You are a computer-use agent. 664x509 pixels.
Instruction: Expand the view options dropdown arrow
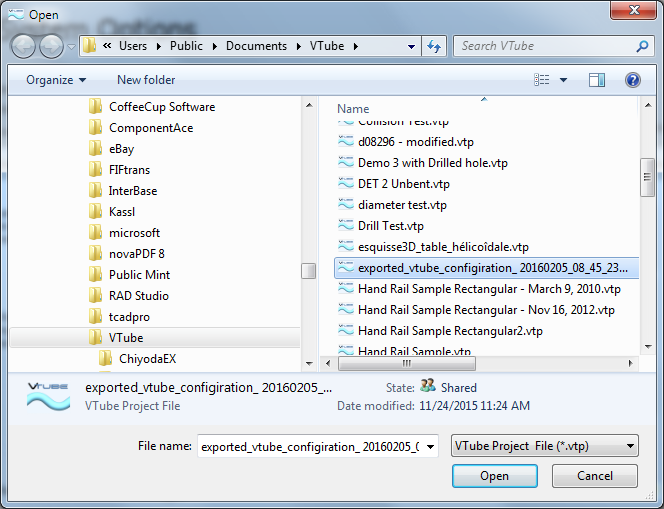tap(563, 80)
